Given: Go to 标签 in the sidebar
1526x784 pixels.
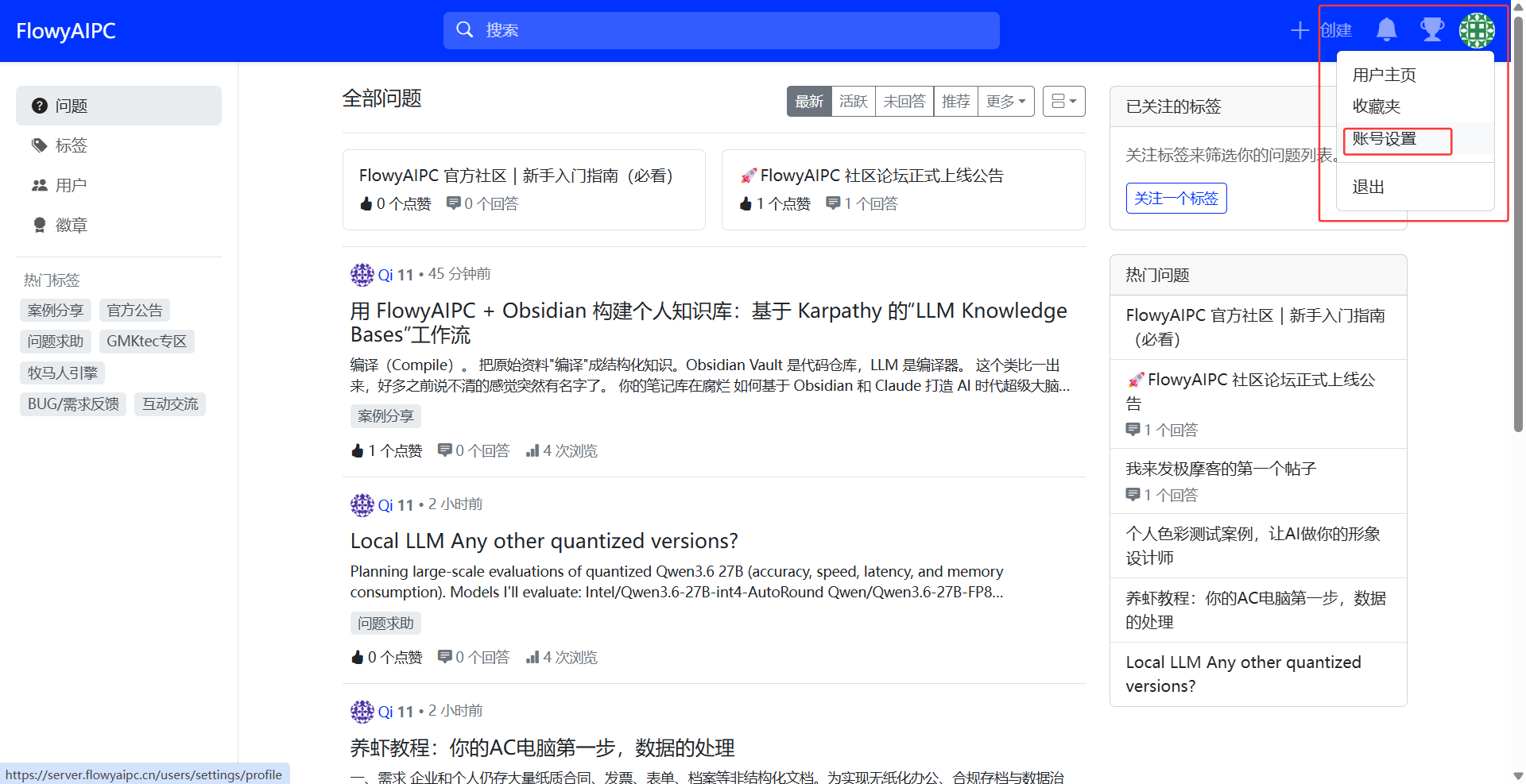Looking at the screenshot, I should (118, 145).
